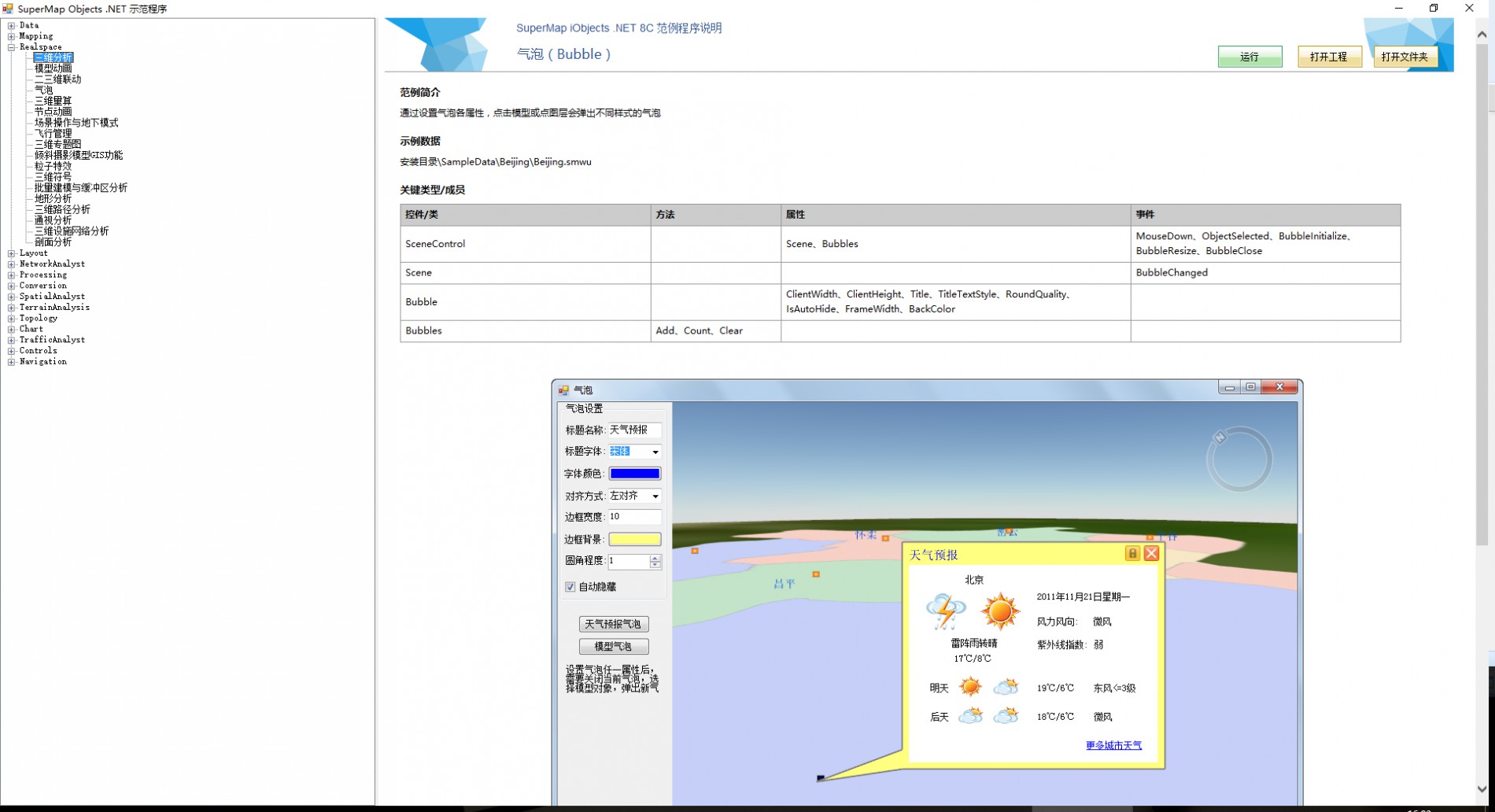The height and width of the screenshot is (812, 1495).
Task: Click the 标题名称 input field
Action: (x=635, y=430)
